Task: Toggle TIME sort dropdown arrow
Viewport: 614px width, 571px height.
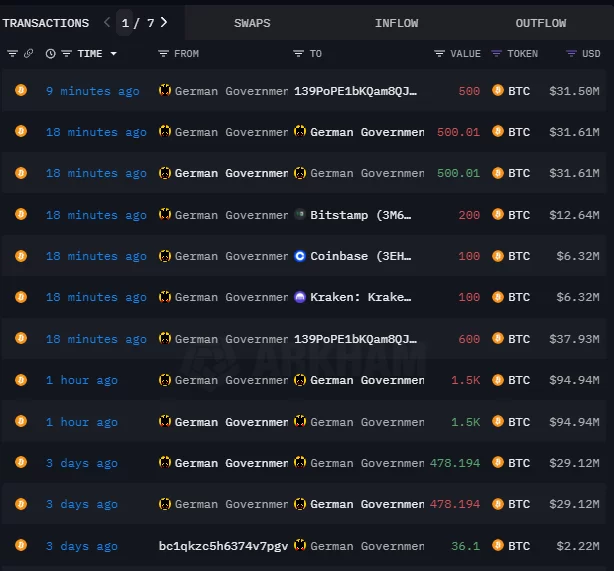Action: click(x=113, y=54)
